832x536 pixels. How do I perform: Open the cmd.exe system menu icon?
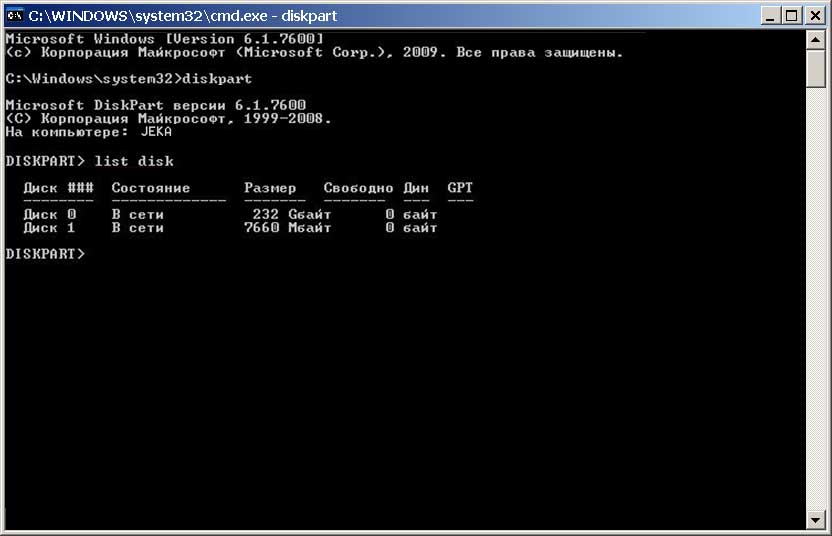pos(14,15)
